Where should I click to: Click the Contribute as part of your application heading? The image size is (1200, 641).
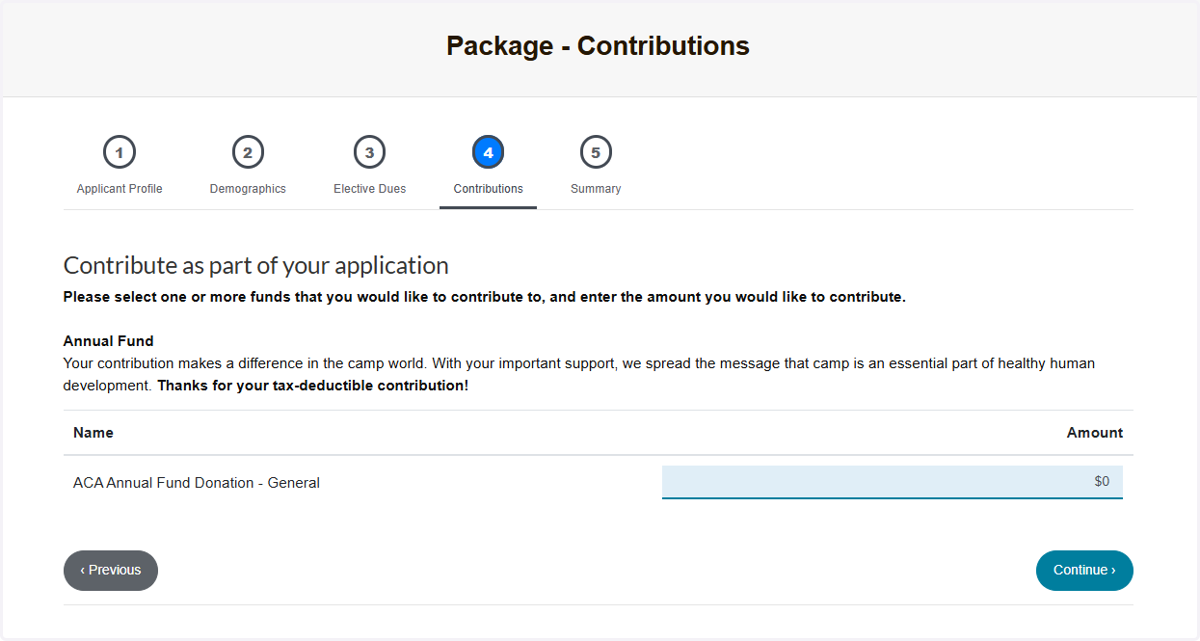[256, 265]
